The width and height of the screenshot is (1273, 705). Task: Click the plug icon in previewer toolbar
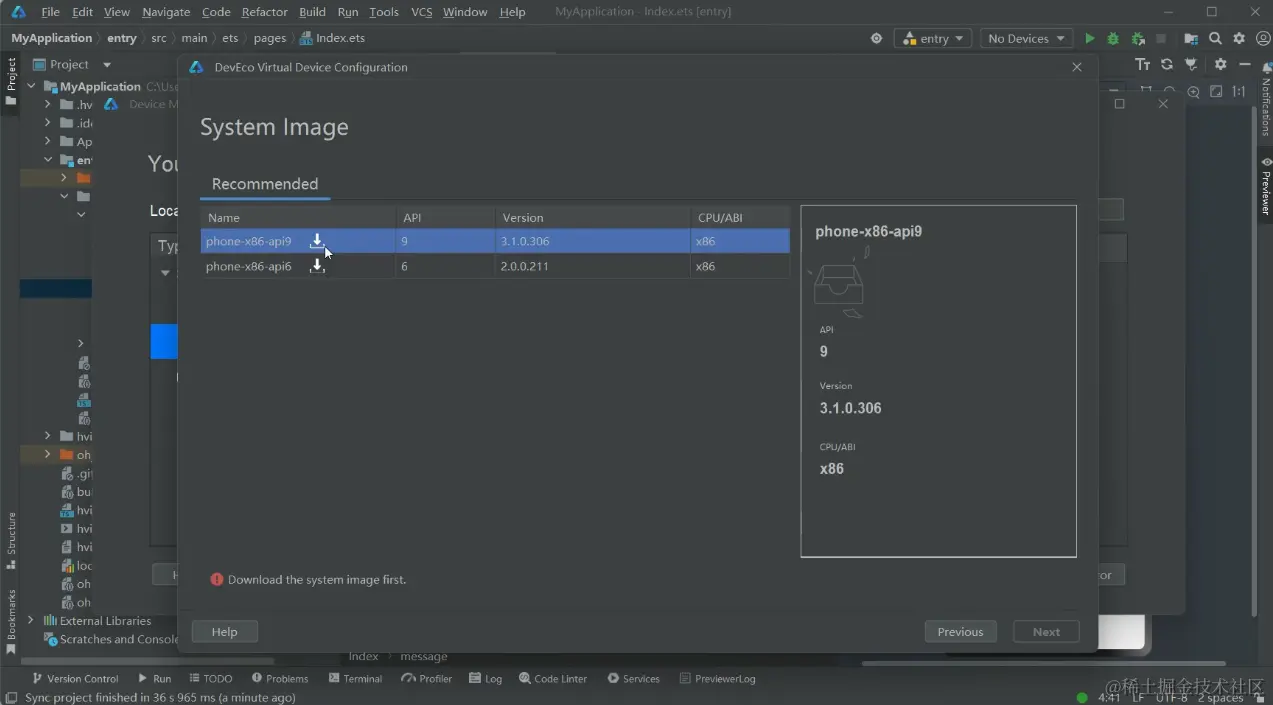pos(1191,64)
